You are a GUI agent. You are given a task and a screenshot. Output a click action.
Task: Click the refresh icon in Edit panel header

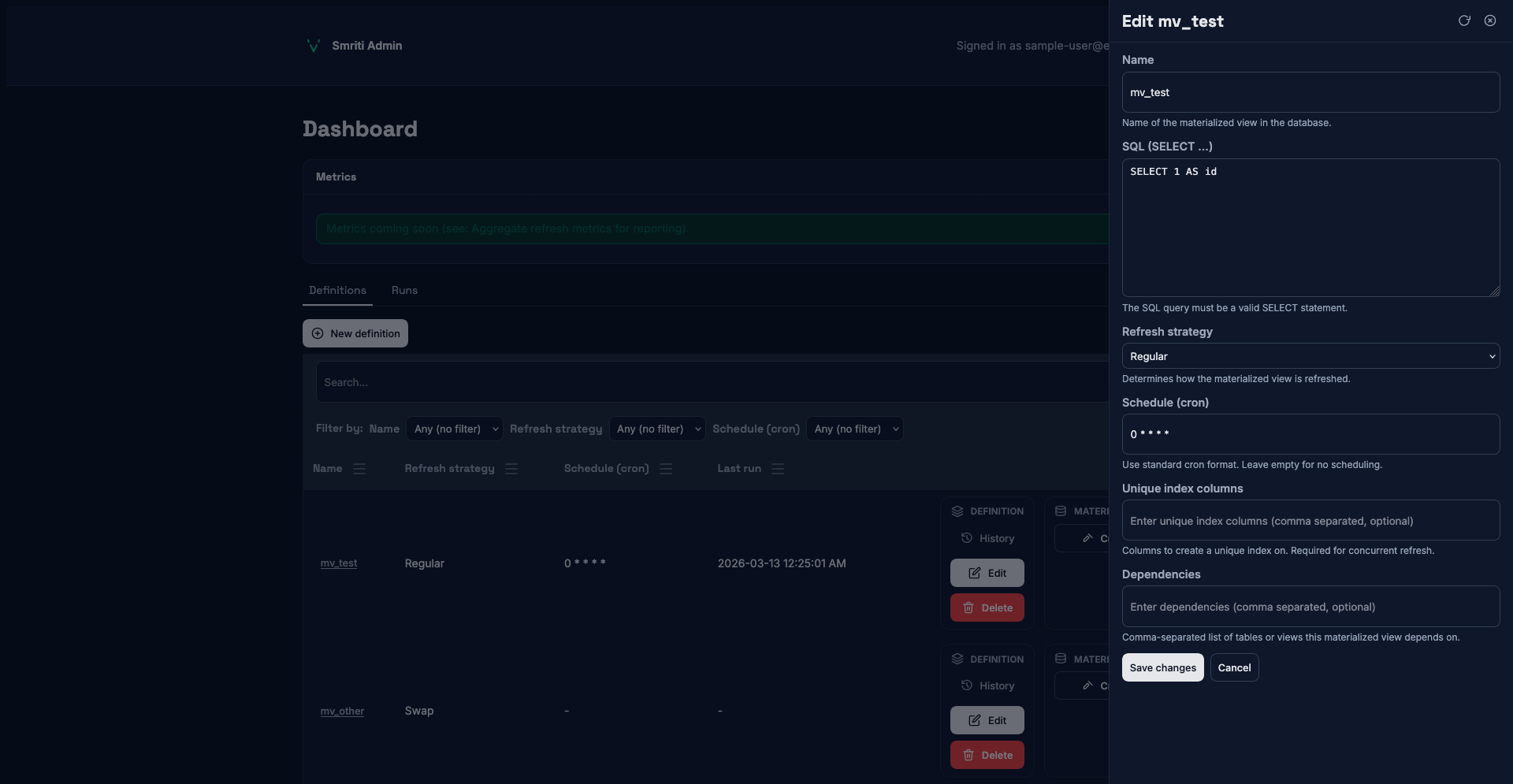click(x=1463, y=21)
